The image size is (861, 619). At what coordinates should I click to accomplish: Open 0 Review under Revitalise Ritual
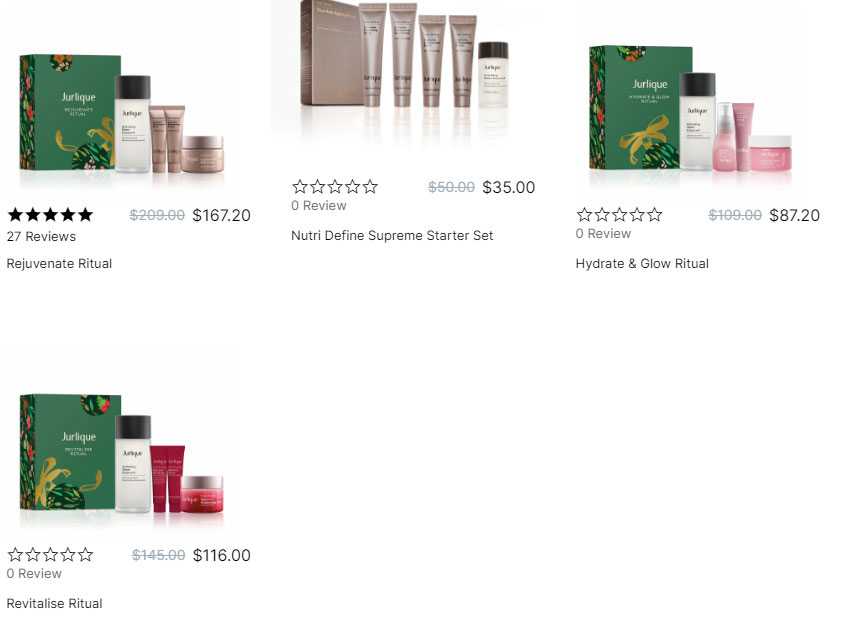tap(34, 574)
